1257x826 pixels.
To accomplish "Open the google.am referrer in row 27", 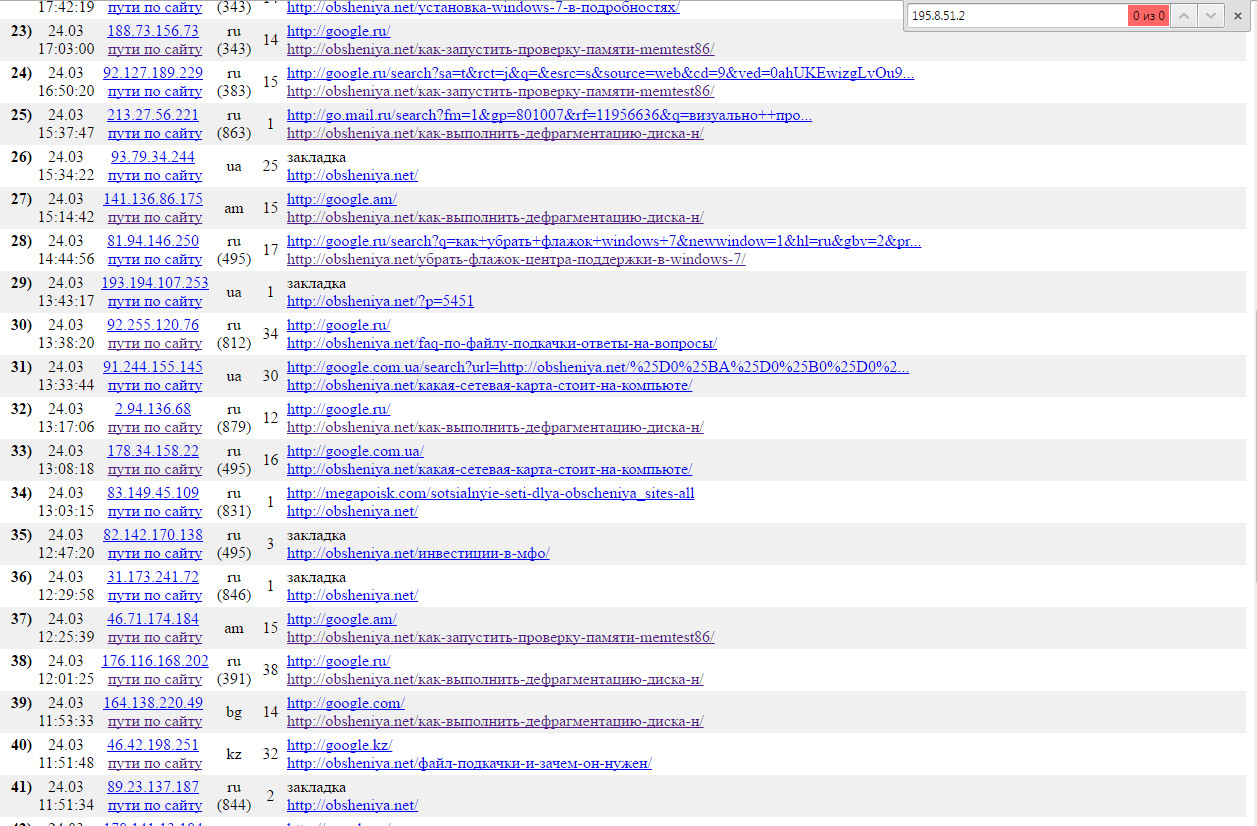I will tap(341, 199).
